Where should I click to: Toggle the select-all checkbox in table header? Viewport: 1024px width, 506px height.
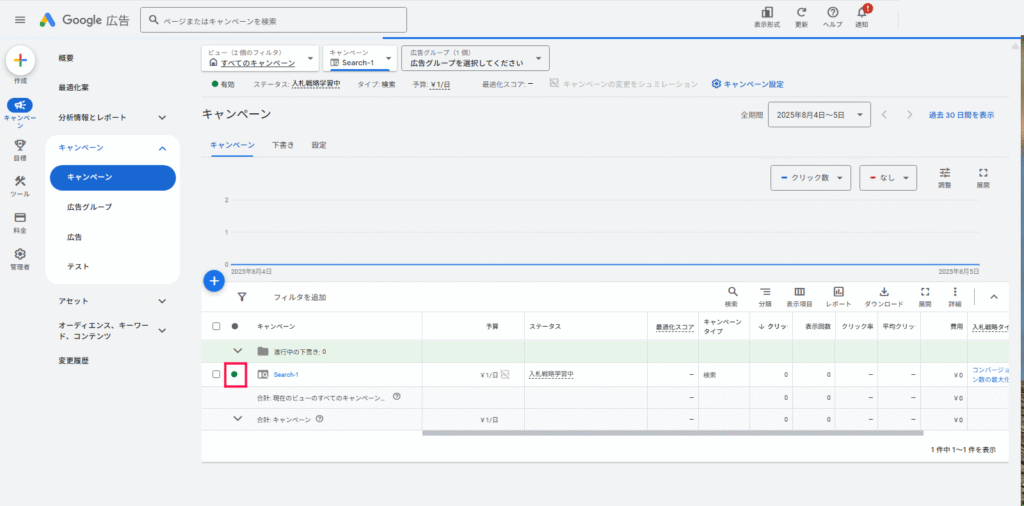tap(216, 326)
